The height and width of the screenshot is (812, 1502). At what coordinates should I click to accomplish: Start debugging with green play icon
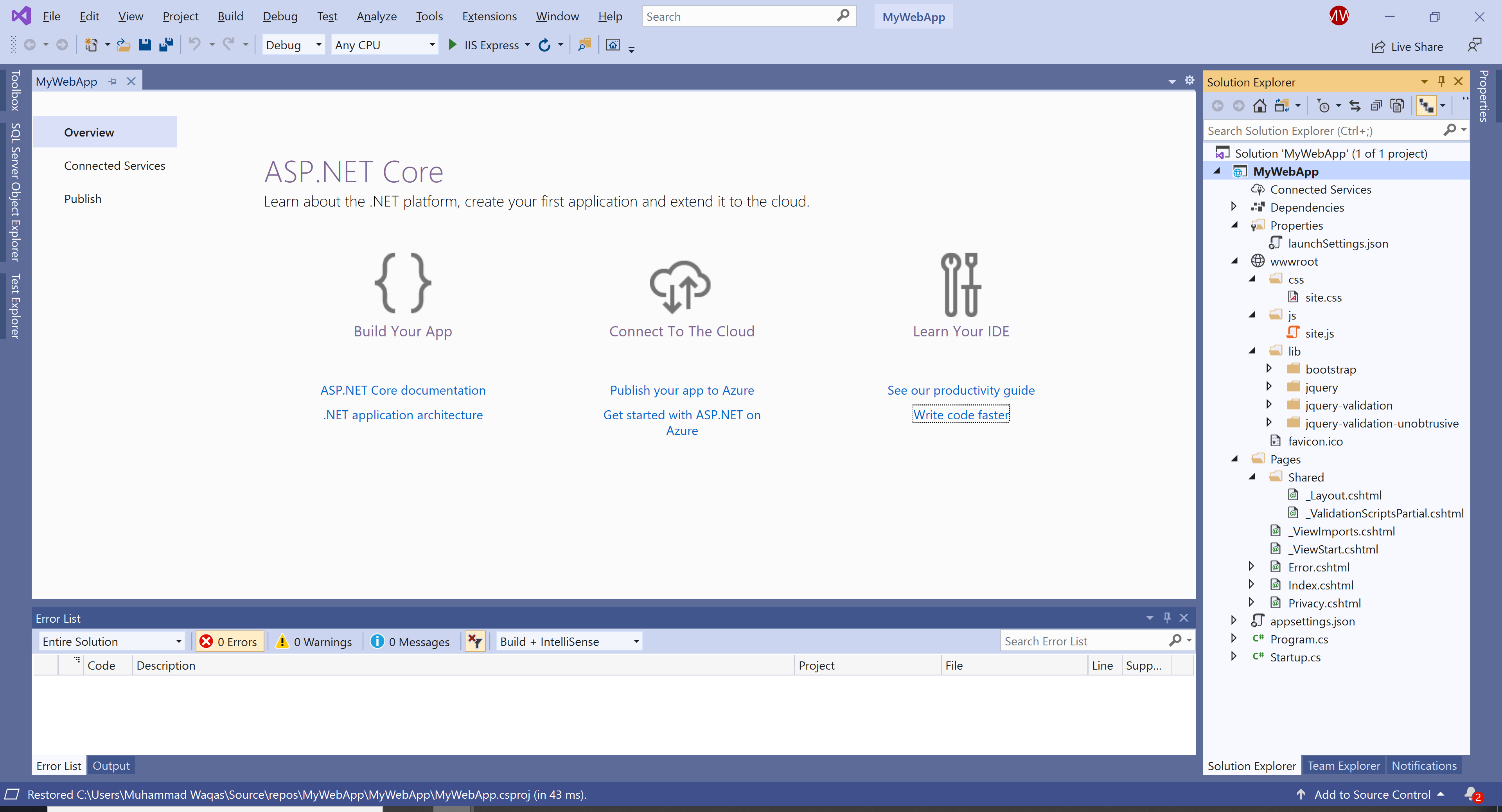pos(453,45)
